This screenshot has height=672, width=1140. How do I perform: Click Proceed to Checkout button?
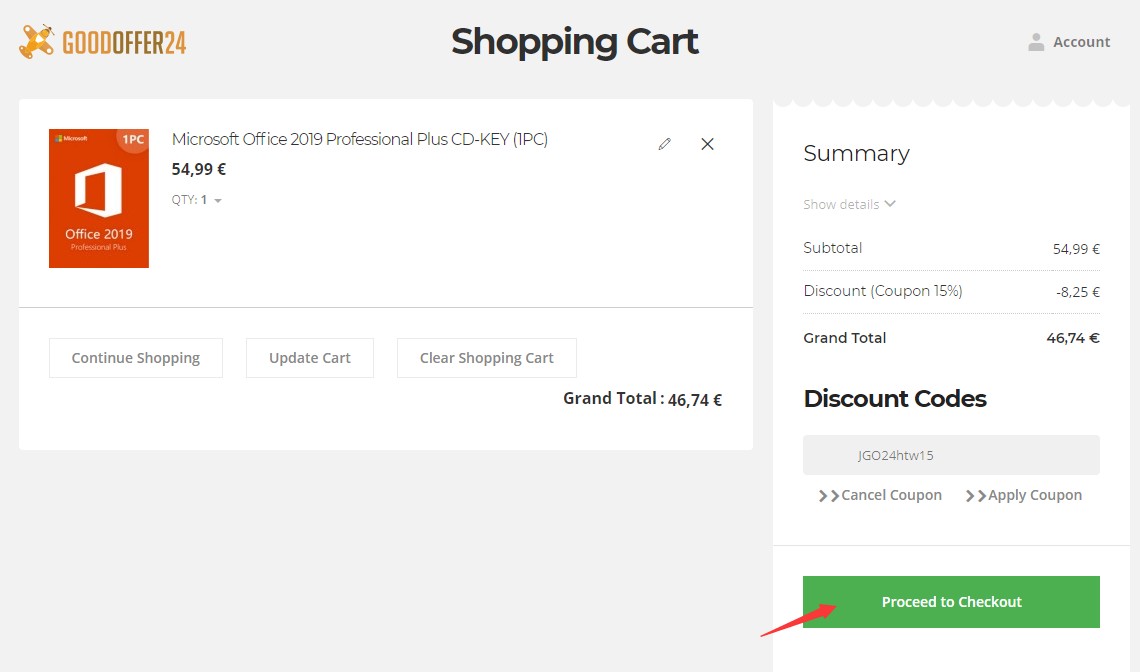coord(951,602)
